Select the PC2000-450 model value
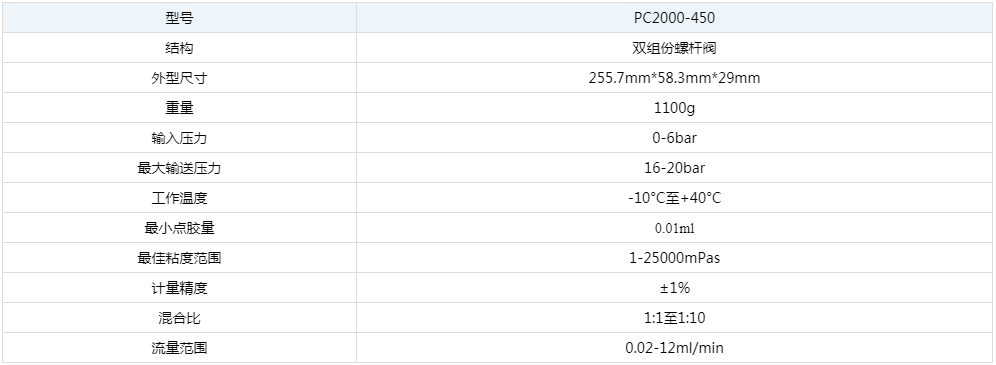Screen dimensions: 996x365 pyautogui.click(x=675, y=18)
